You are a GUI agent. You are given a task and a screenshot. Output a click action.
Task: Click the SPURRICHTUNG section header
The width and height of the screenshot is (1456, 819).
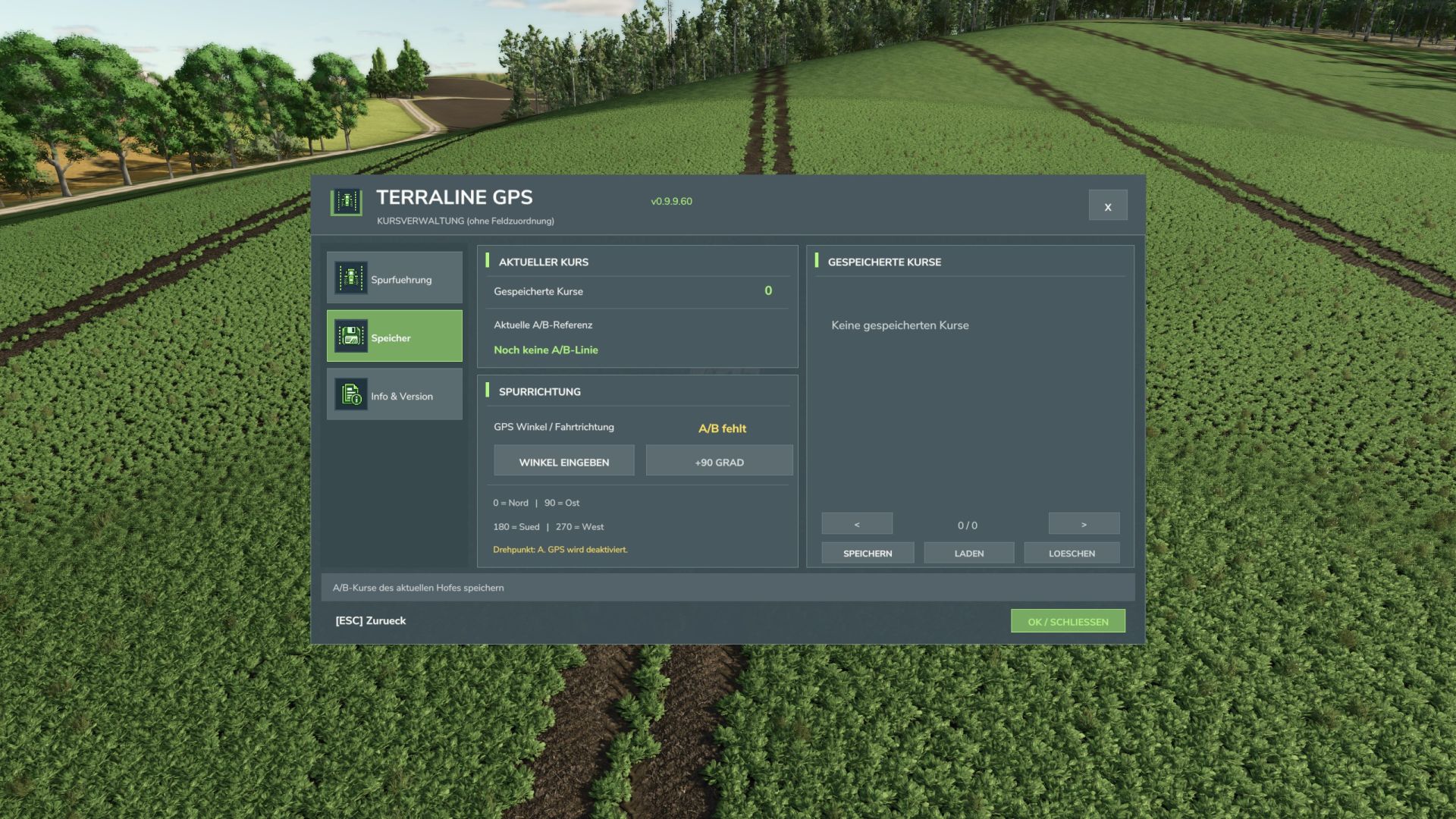[540, 391]
